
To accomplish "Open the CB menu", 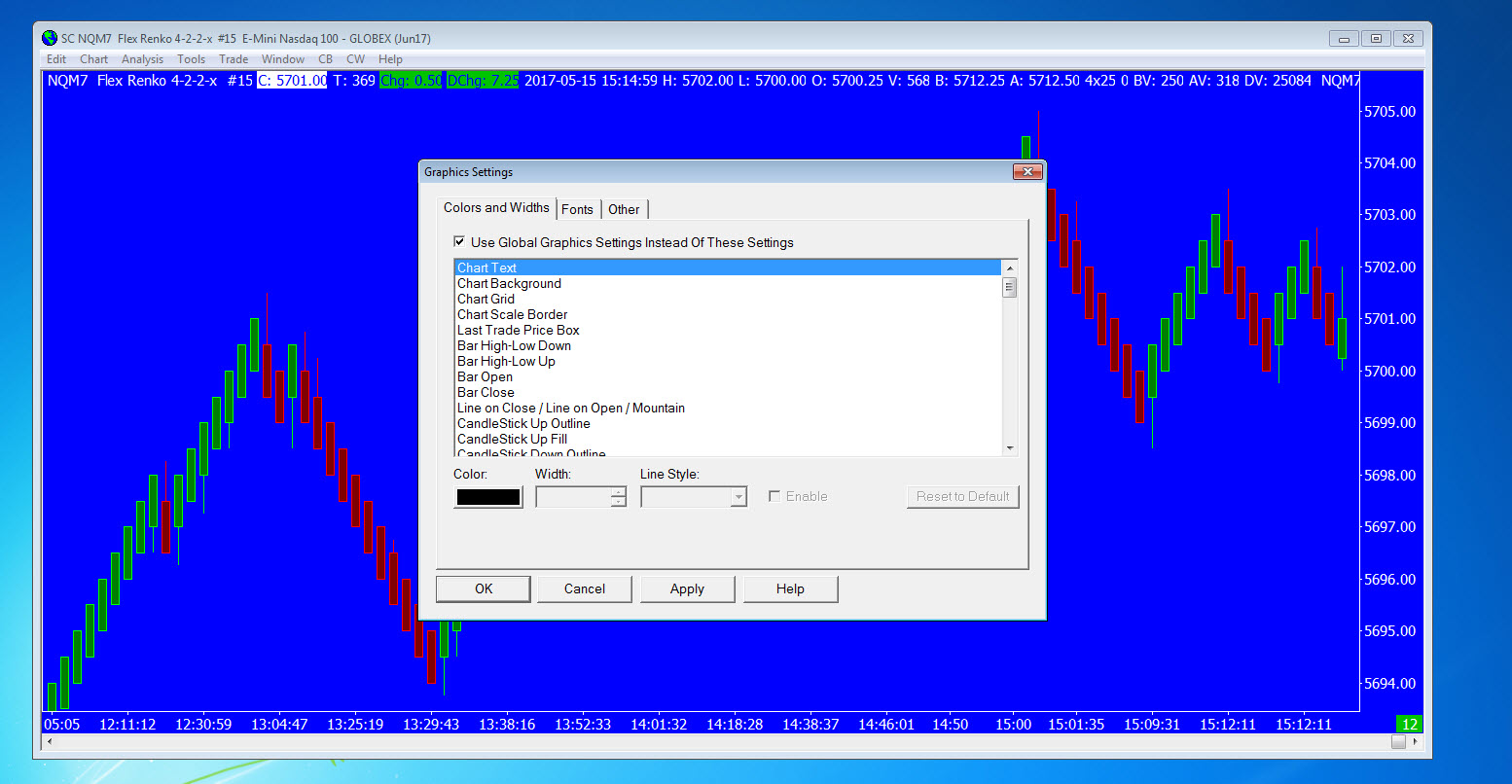I will [x=326, y=59].
